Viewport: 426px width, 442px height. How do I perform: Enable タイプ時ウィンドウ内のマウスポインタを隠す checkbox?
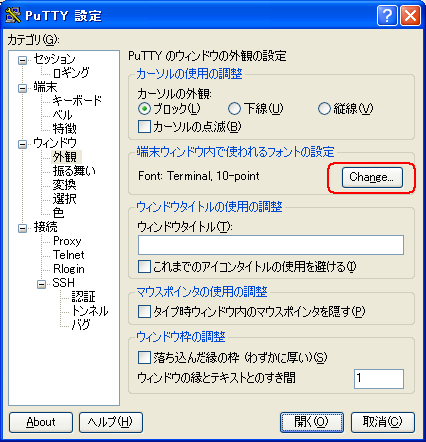tap(144, 312)
